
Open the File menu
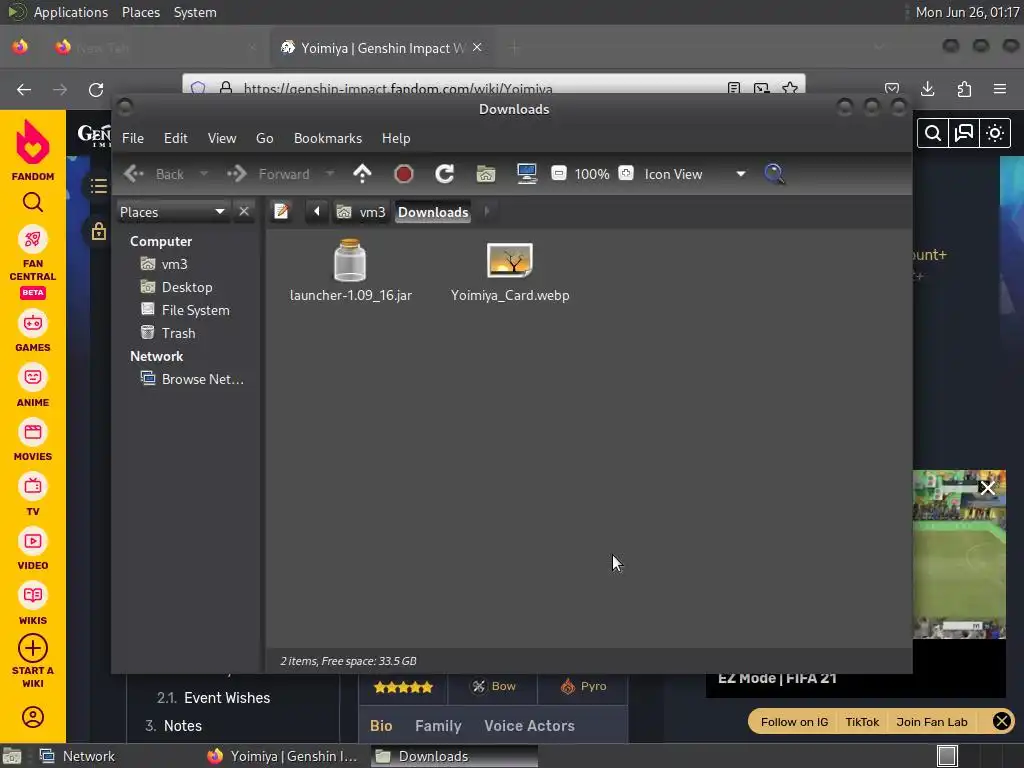(x=133, y=138)
